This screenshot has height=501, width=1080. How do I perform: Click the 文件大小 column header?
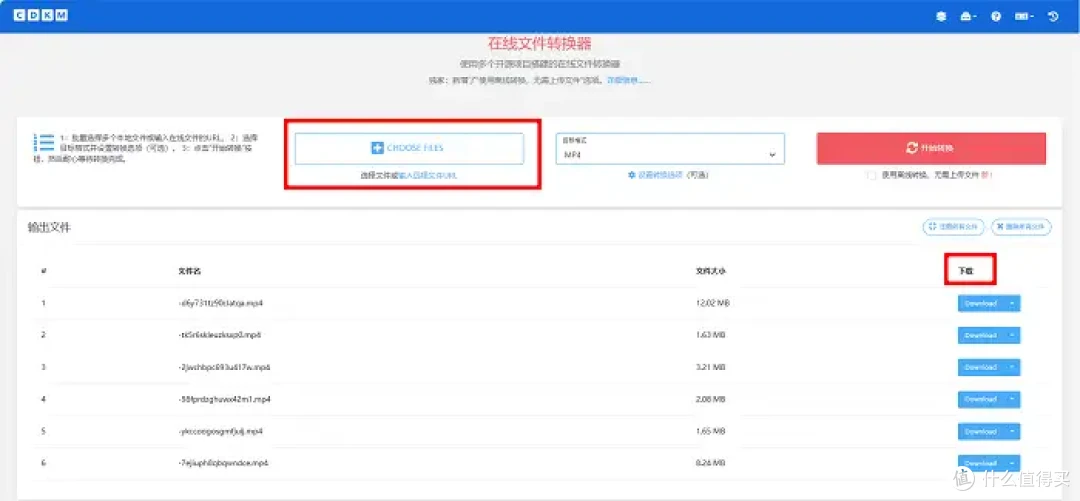[710, 272]
